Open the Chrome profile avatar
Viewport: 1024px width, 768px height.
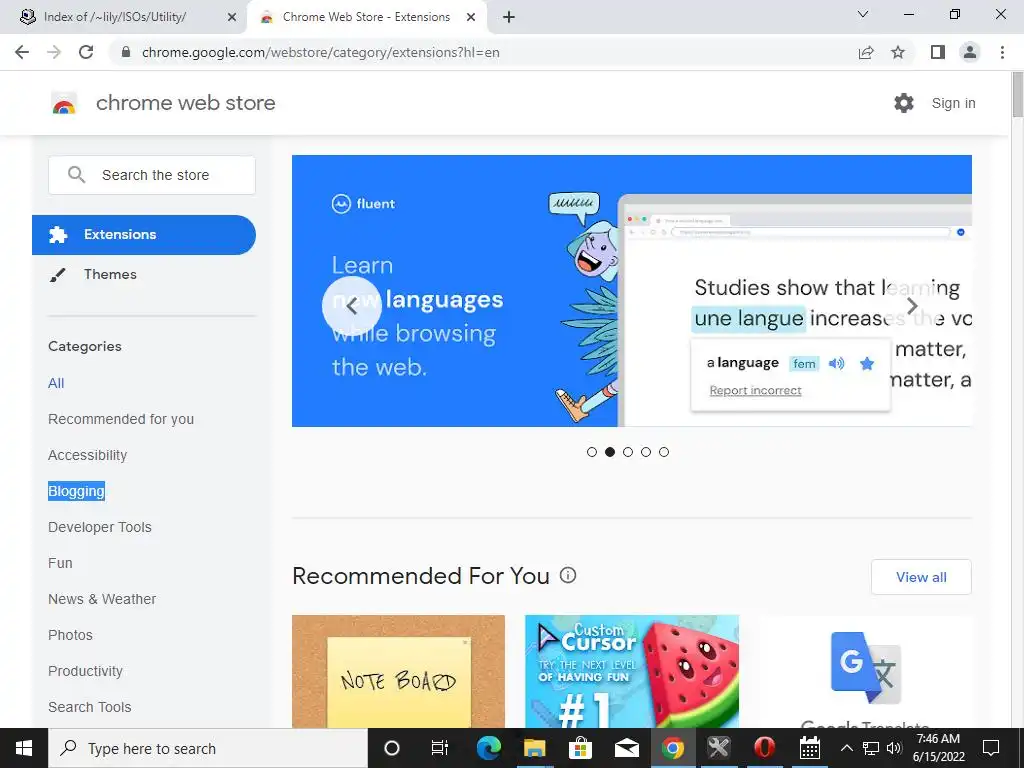point(970,52)
